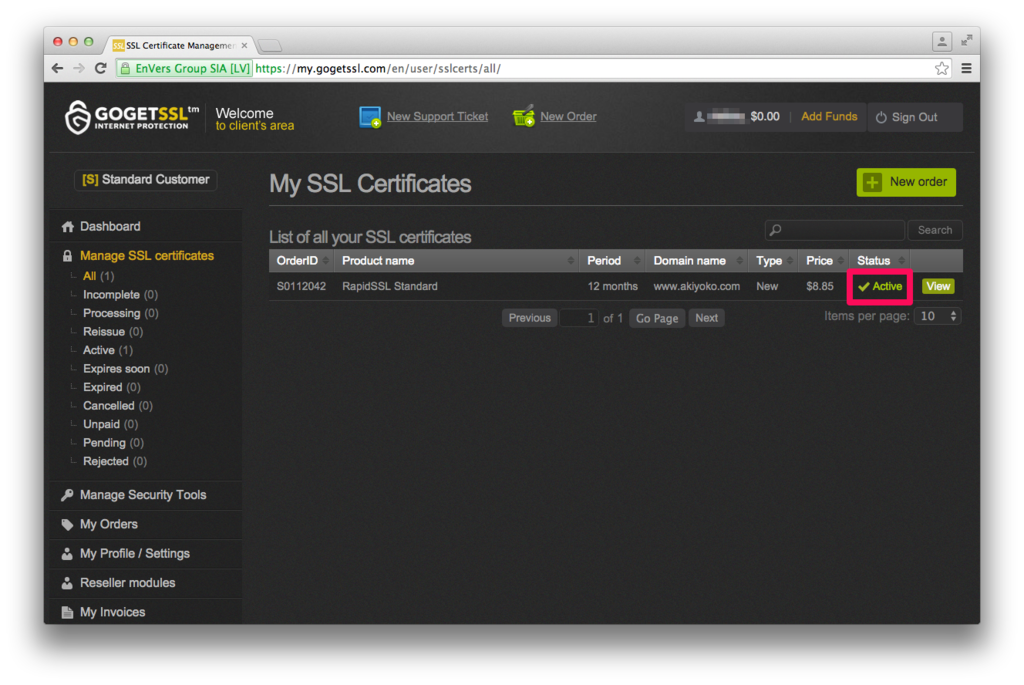Click the green New order button
This screenshot has width=1024, height=685.
pyautogui.click(x=906, y=182)
